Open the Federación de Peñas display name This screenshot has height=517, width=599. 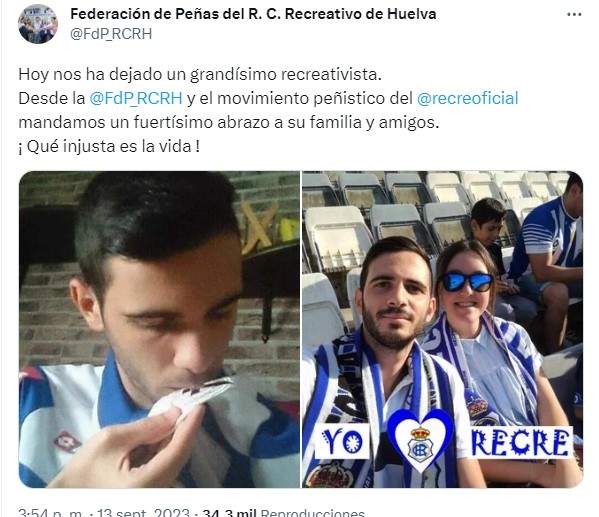253,14
